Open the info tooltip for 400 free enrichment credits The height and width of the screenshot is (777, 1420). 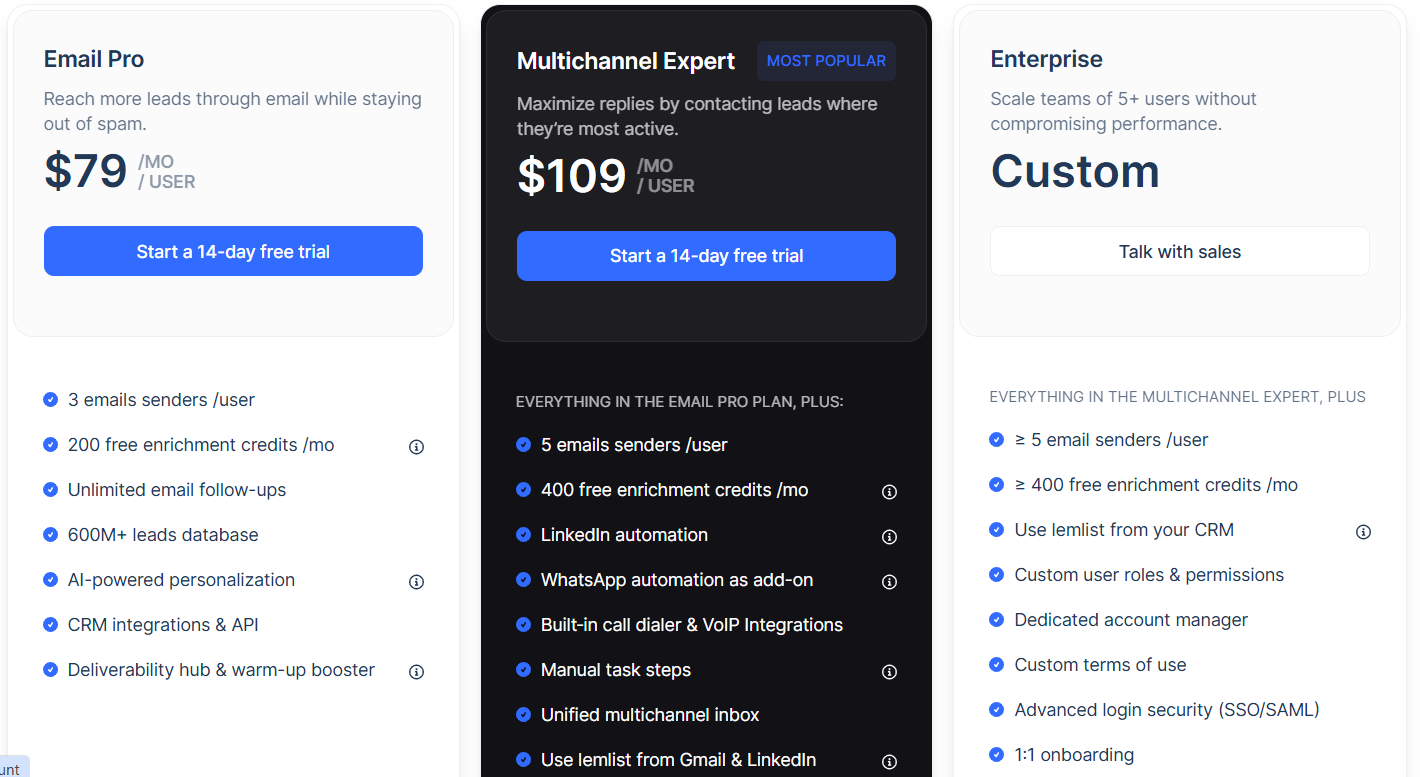pyautogui.click(x=889, y=491)
